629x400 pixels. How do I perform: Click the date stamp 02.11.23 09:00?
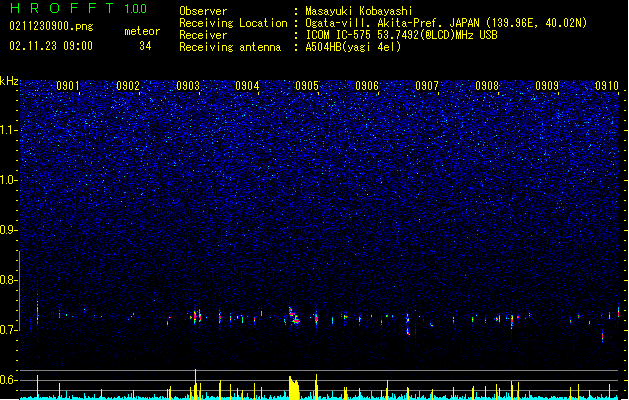pyautogui.click(x=51, y=46)
